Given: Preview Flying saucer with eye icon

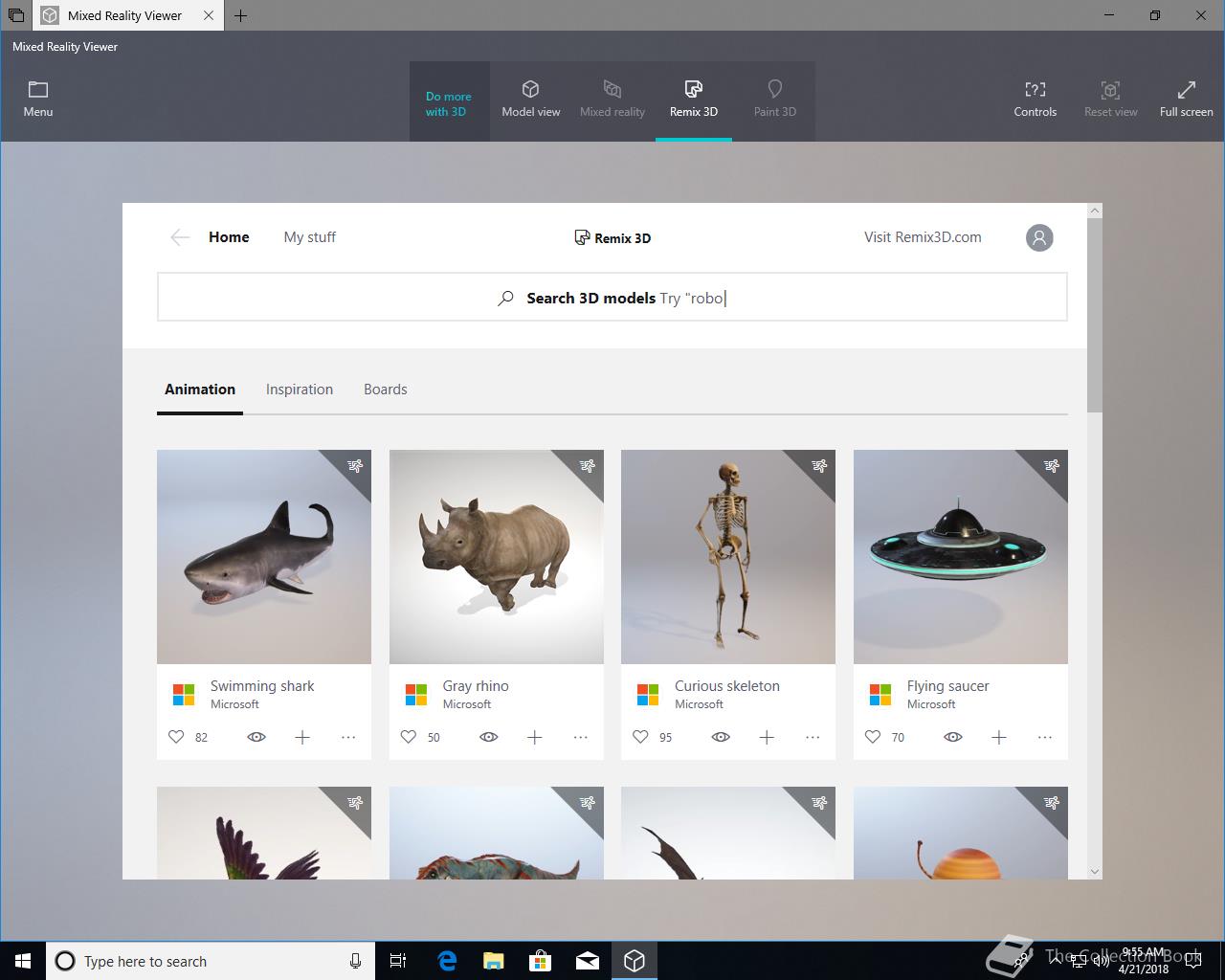Looking at the screenshot, I should [953, 737].
